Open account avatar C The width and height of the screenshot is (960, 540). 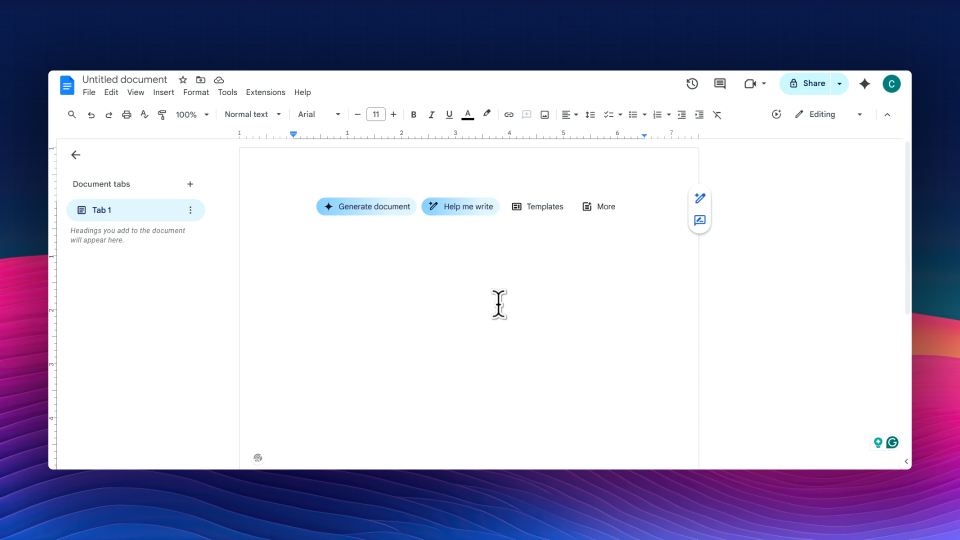[x=891, y=84]
